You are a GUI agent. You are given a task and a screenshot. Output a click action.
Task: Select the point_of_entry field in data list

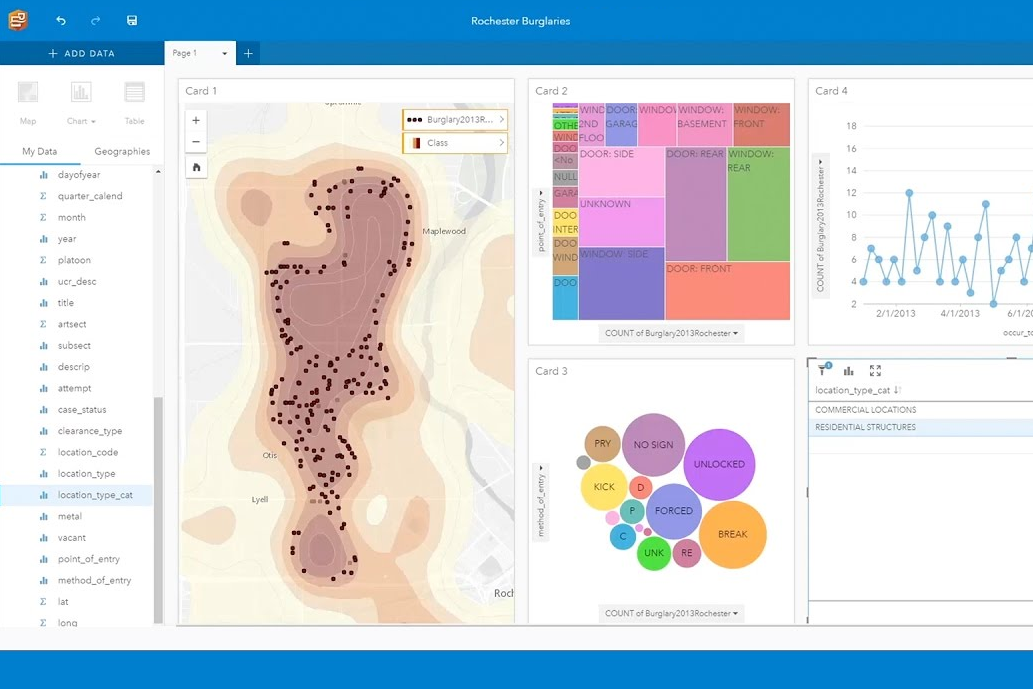click(x=88, y=559)
